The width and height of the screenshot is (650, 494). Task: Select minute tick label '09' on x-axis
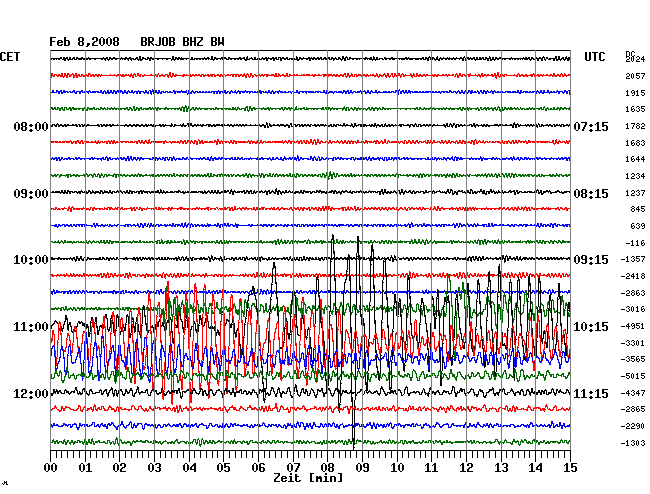[x=362, y=468]
